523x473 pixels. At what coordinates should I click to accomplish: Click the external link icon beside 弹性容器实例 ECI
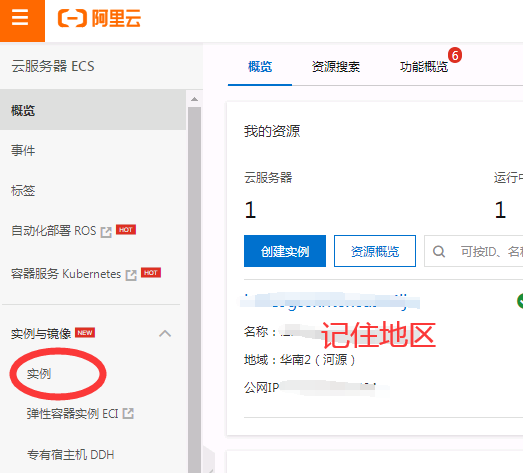(x=128, y=413)
